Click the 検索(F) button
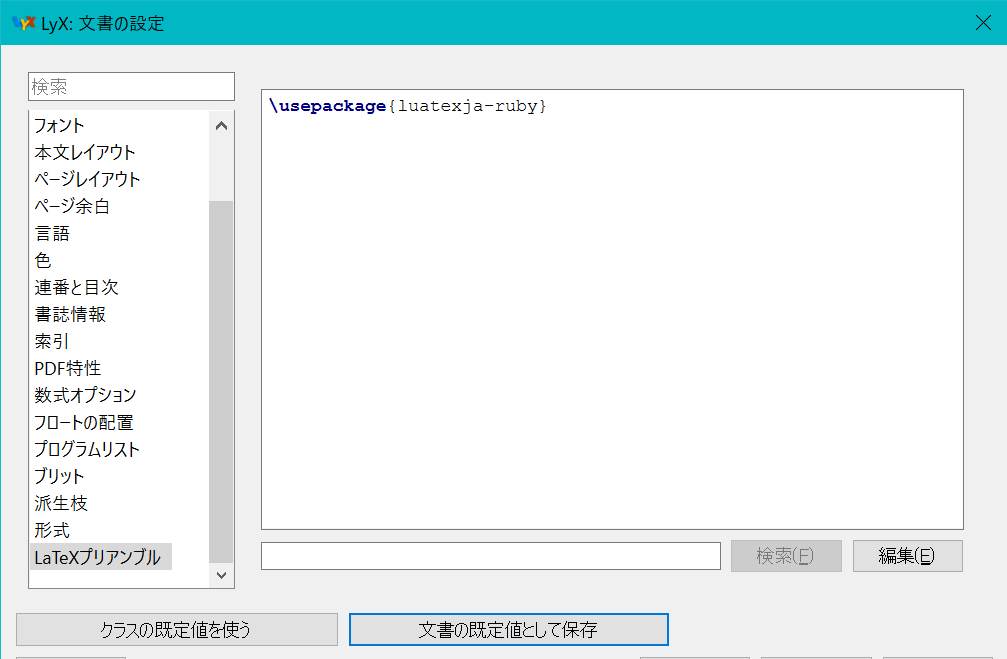This screenshot has height=659, width=1007. coord(786,556)
